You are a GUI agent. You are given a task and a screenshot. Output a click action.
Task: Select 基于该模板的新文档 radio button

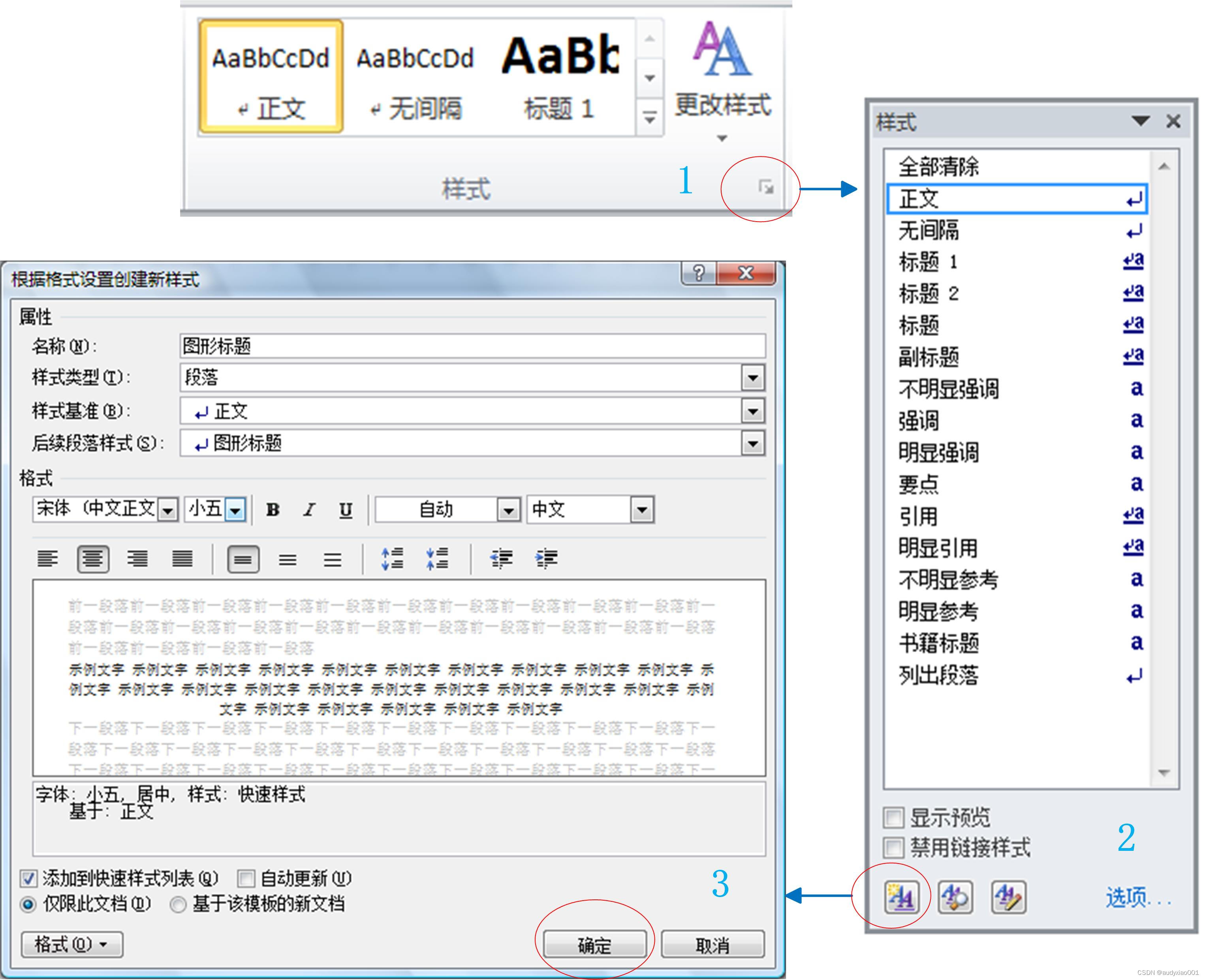point(179,904)
